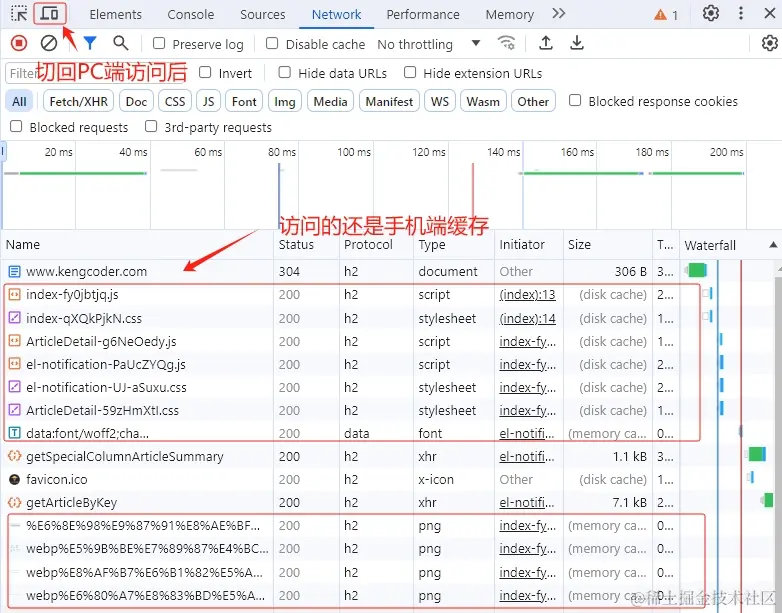Clear the network log
Viewport: 782px width, 613px height.
48,43
